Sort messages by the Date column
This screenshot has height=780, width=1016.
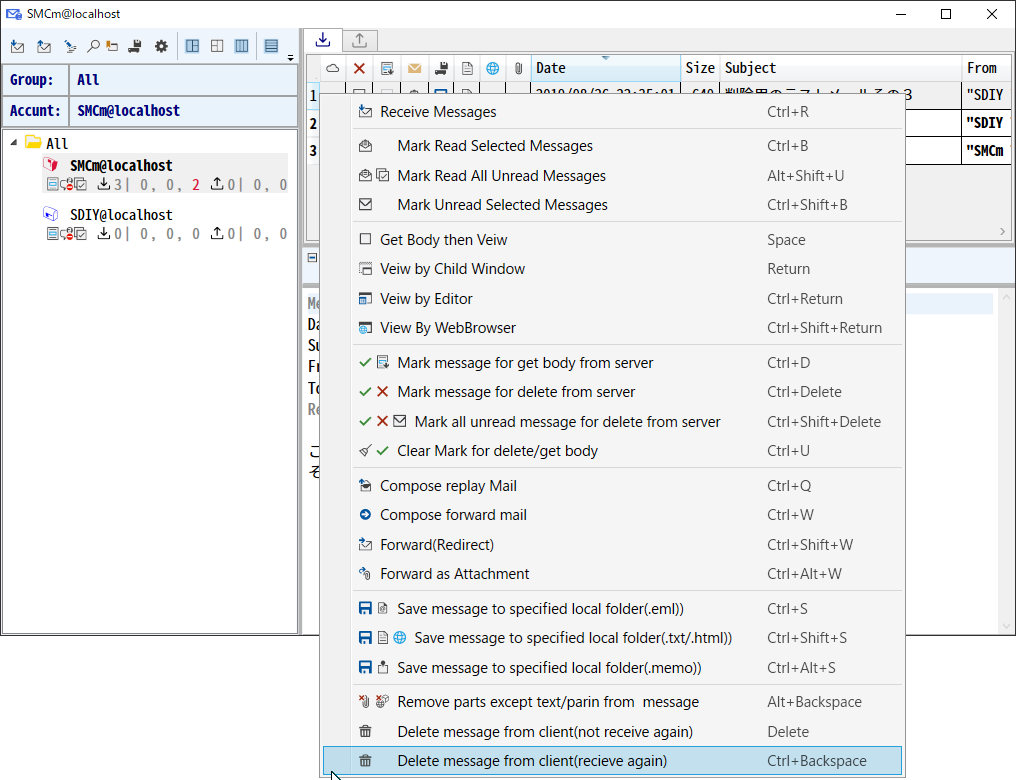(605, 68)
